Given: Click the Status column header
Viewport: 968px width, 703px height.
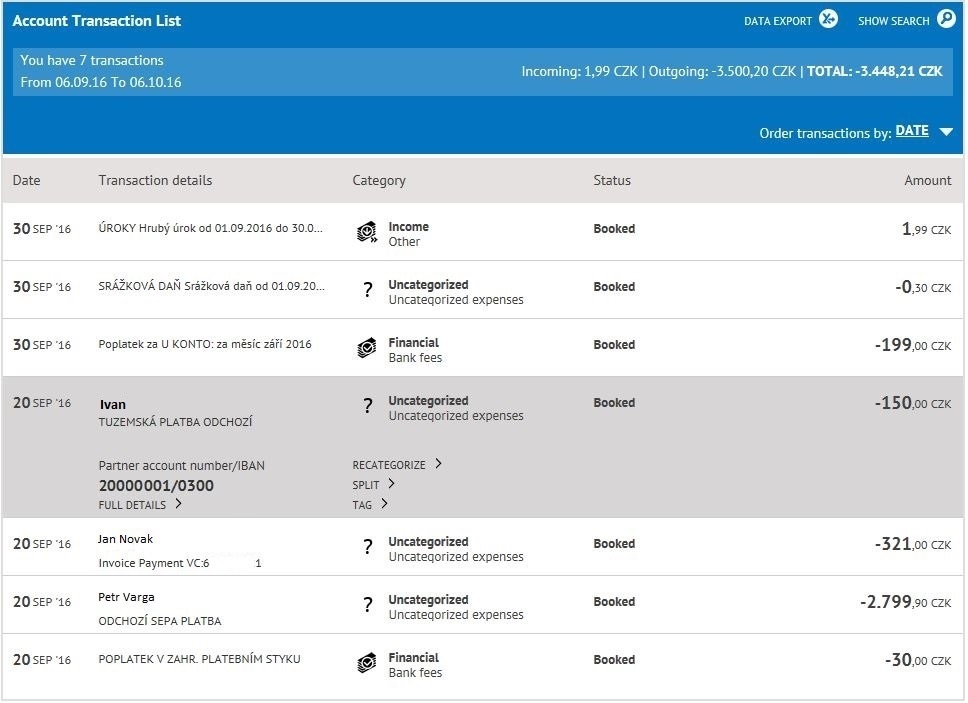Looking at the screenshot, I should [x=612, y=180].
